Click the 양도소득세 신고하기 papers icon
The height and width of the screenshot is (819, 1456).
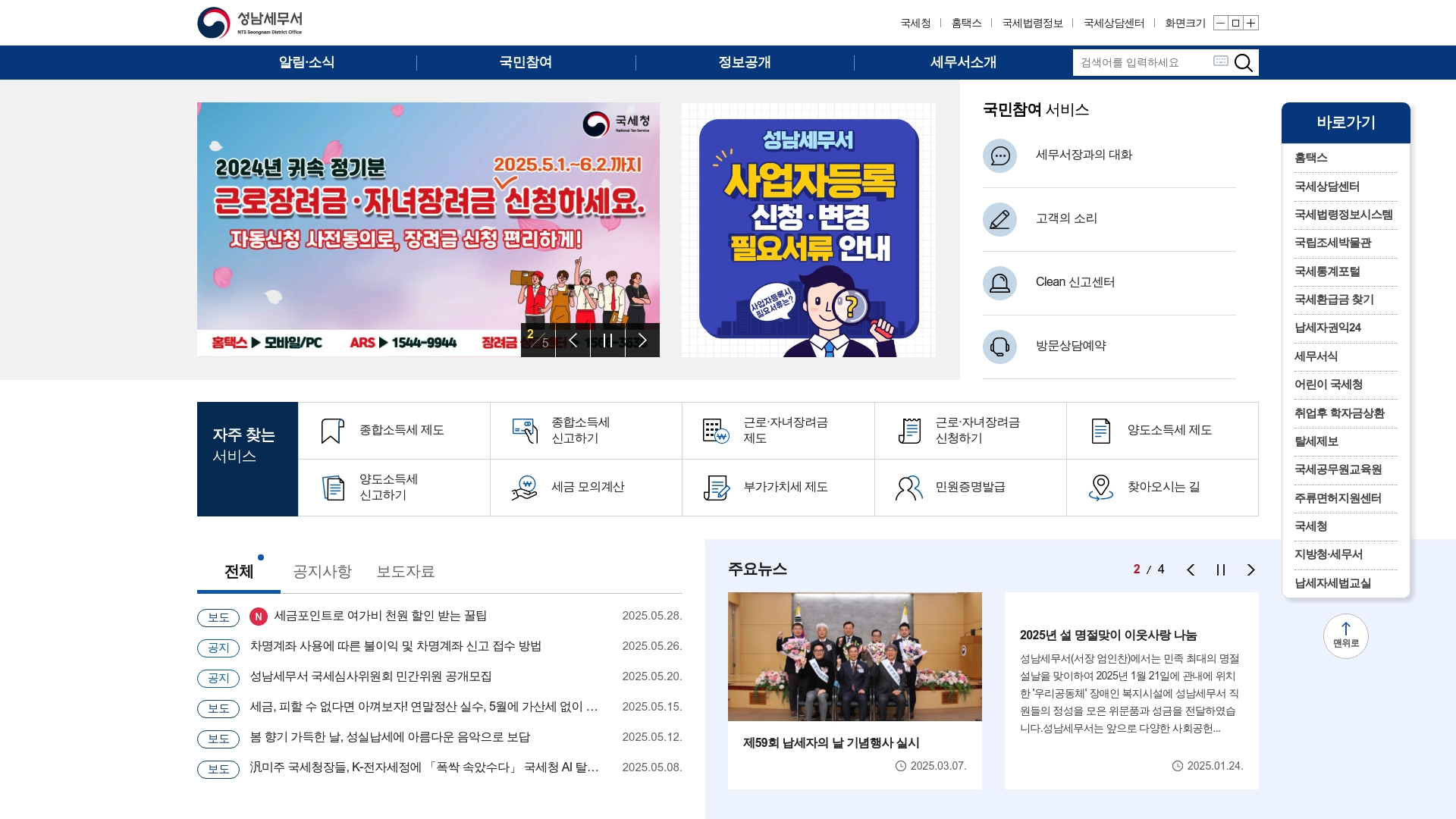(333, 488)
